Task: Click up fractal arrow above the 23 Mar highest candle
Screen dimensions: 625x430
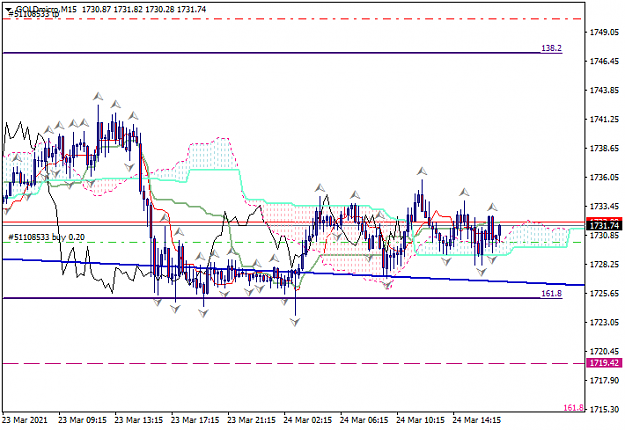Action: coord(98,96)
